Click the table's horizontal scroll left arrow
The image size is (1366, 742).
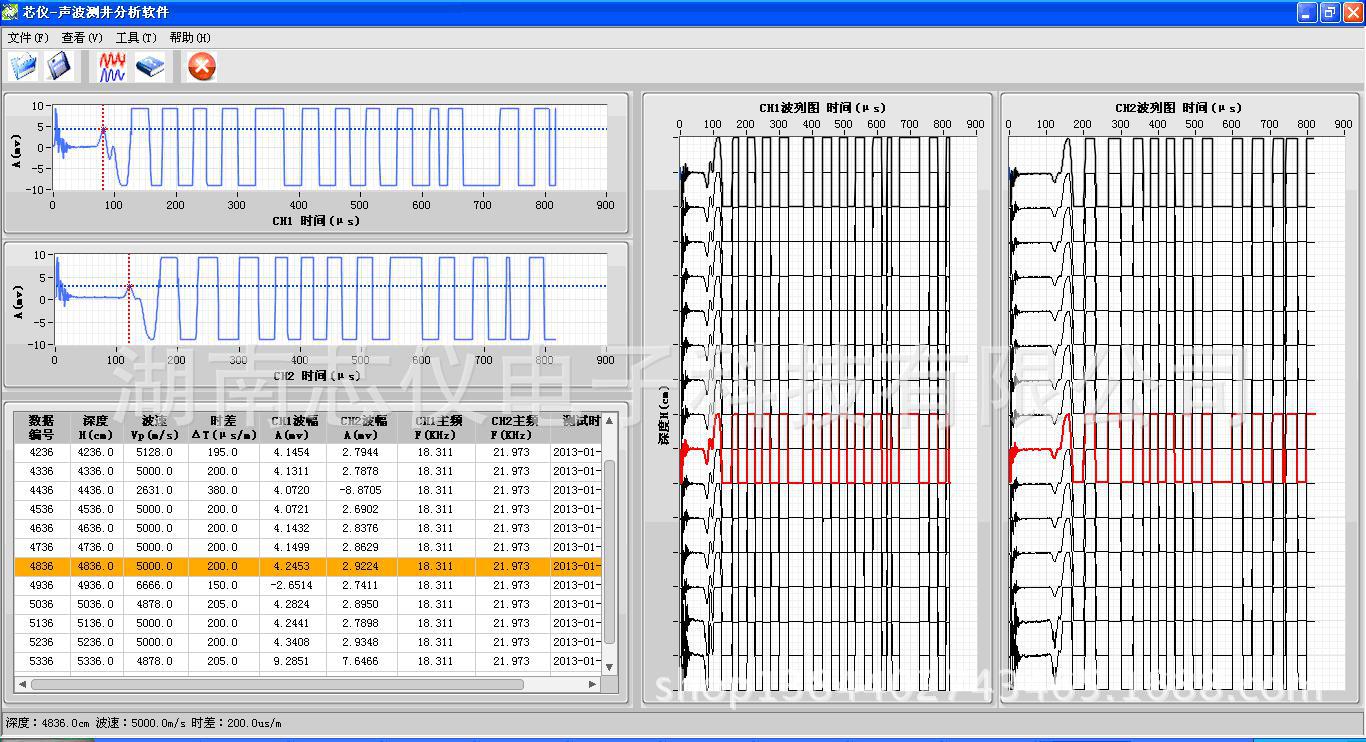(x=21, y=685)
